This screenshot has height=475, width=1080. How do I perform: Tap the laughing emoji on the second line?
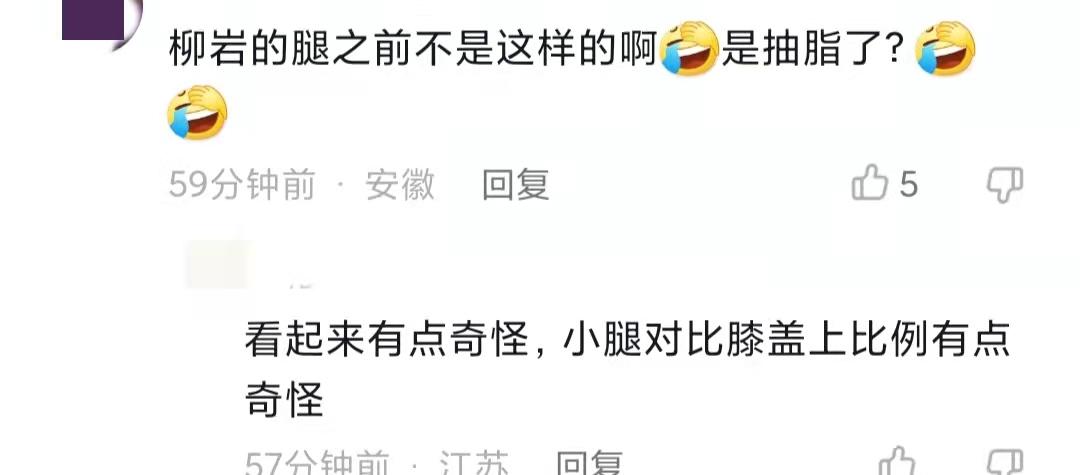[x=198, y=112]
